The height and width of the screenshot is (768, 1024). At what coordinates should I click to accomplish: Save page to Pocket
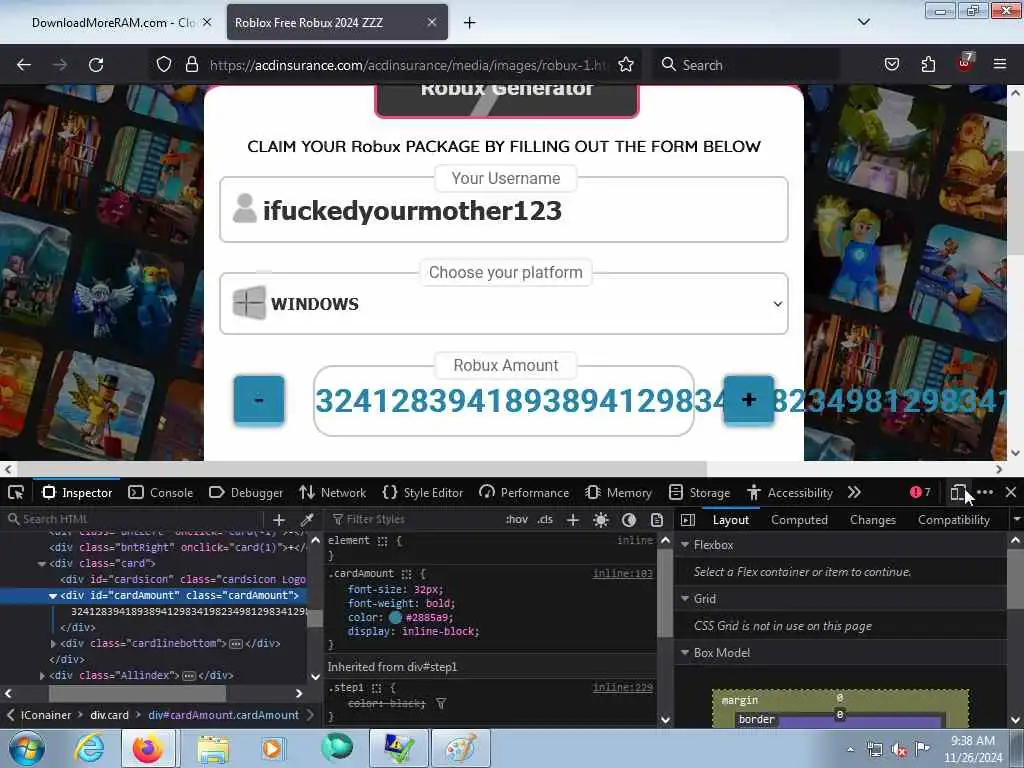891,65
